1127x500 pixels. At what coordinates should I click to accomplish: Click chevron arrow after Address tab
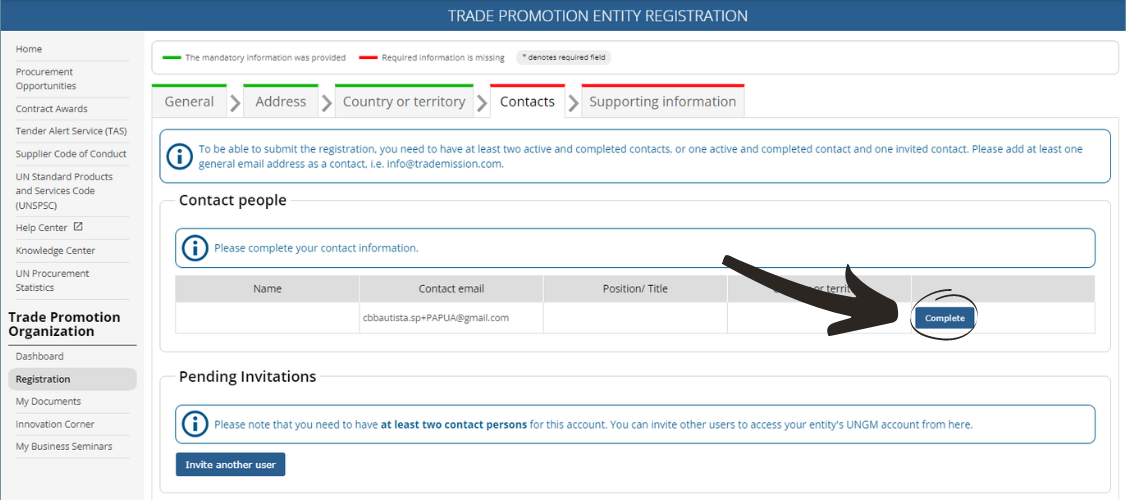(x=326, y=102)
